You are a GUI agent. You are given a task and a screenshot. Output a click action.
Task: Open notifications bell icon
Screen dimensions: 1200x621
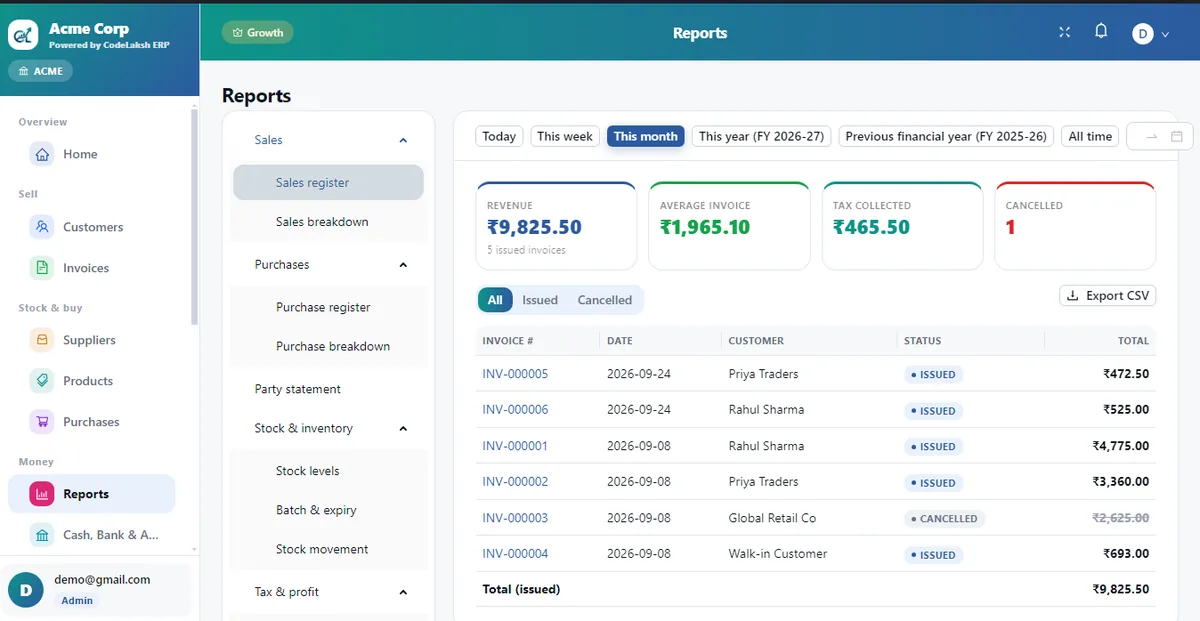[1101, 32]
